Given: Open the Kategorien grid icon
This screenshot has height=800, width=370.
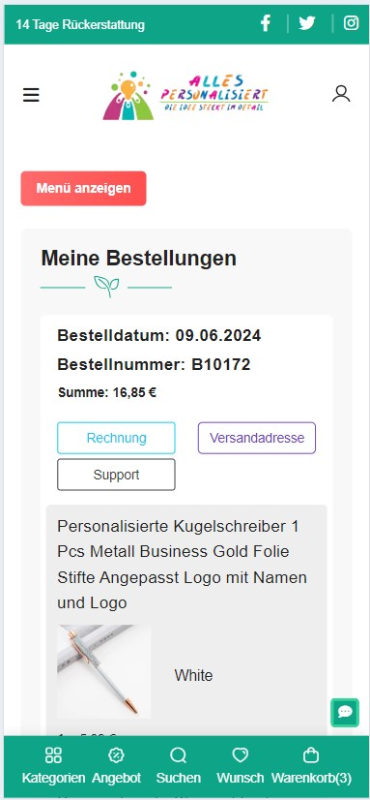Looking at the screenshot, I should pyautogui.click(x=53, y=755).
